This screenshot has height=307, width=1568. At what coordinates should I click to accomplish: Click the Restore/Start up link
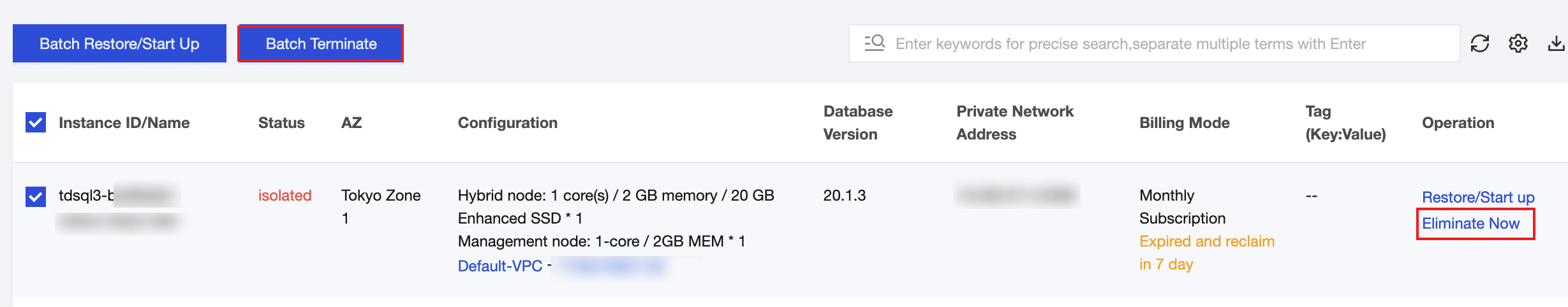(1478, 197)
